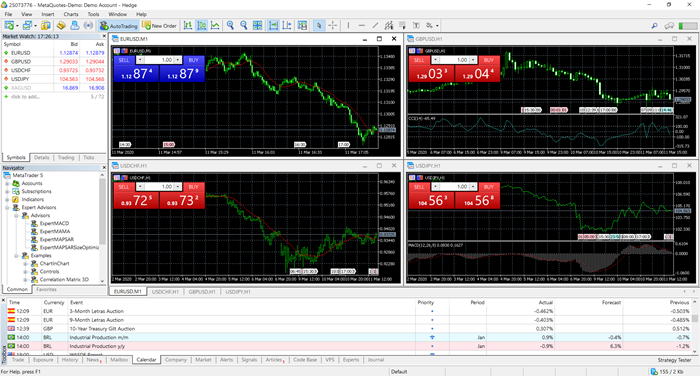Click SELL on the USDCHF chart
The image size is (700, 376).
point(124,187)
